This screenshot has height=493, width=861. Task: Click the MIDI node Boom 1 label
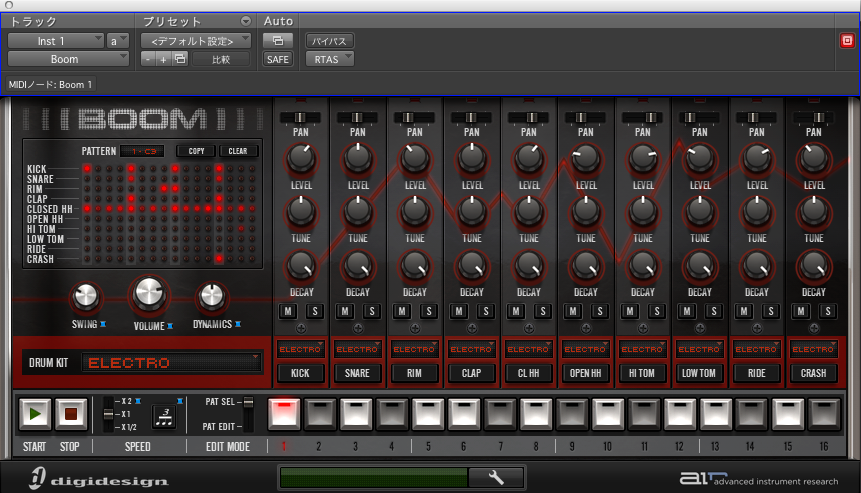tap(51, 85)
